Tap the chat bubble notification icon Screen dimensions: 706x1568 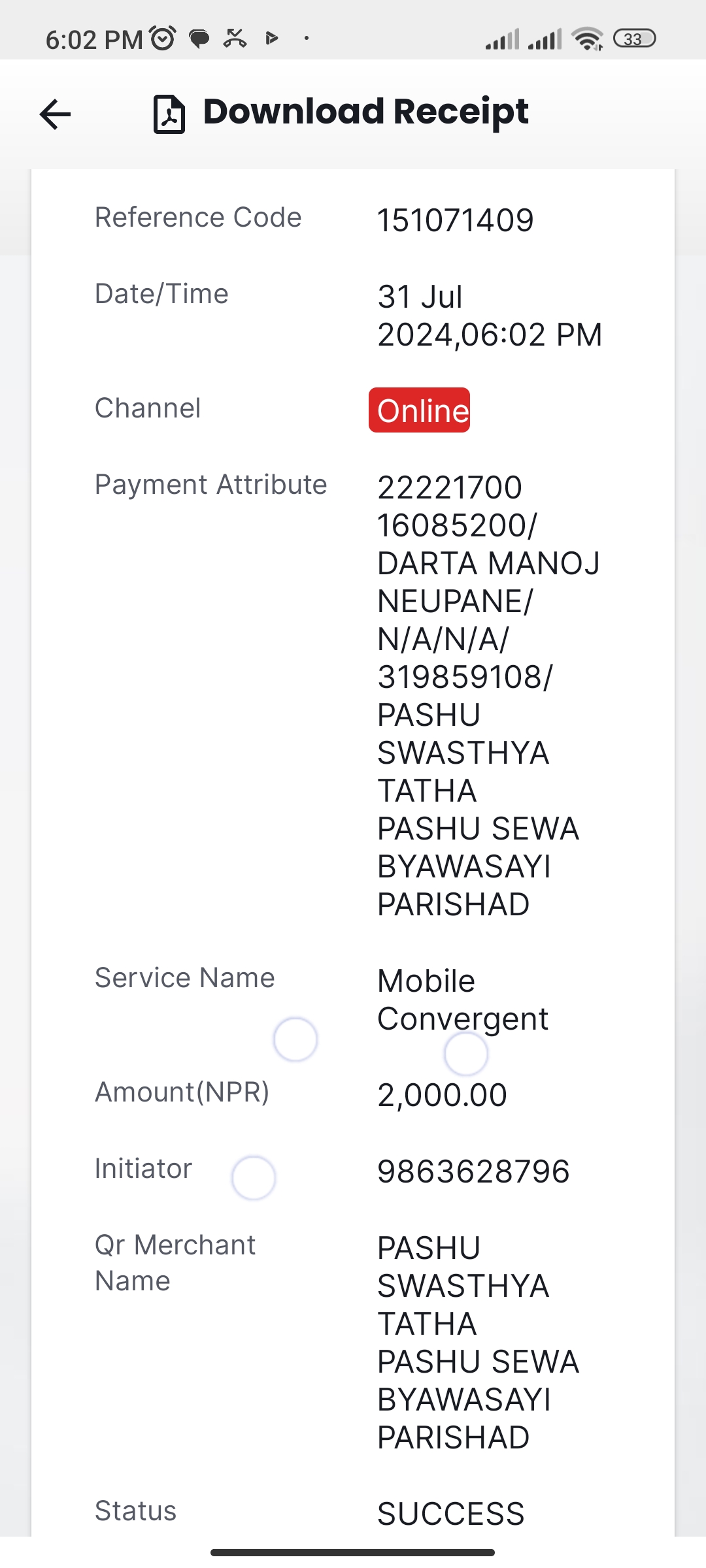199,39
